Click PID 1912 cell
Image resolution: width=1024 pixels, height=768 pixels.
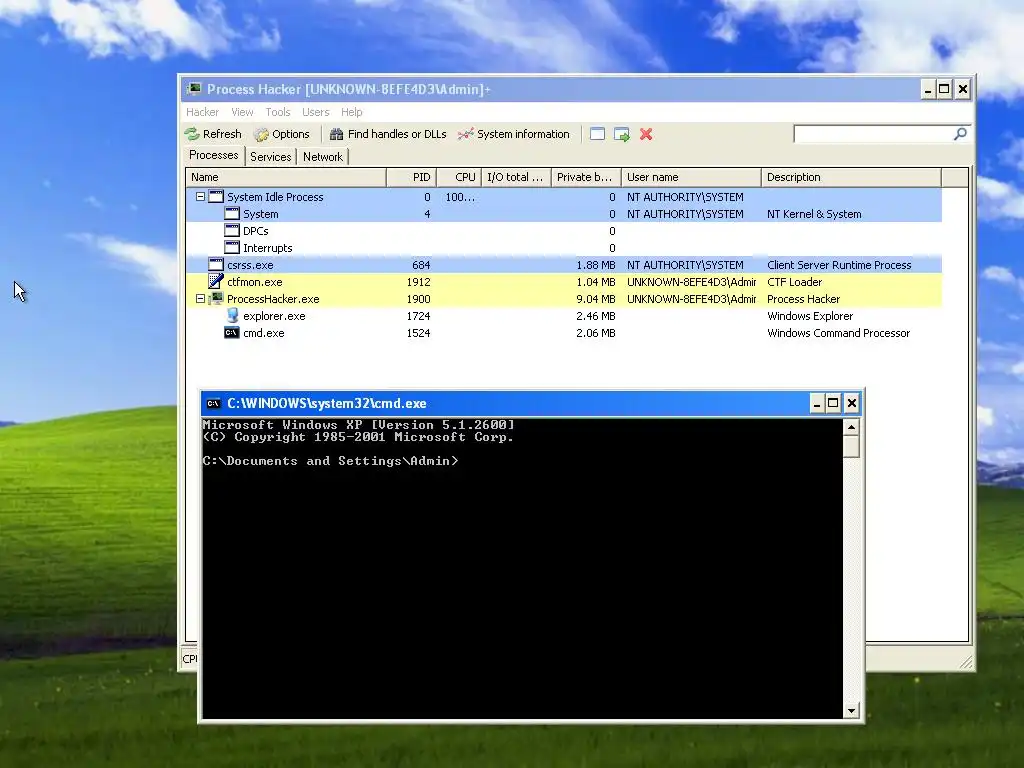point(419,281)
